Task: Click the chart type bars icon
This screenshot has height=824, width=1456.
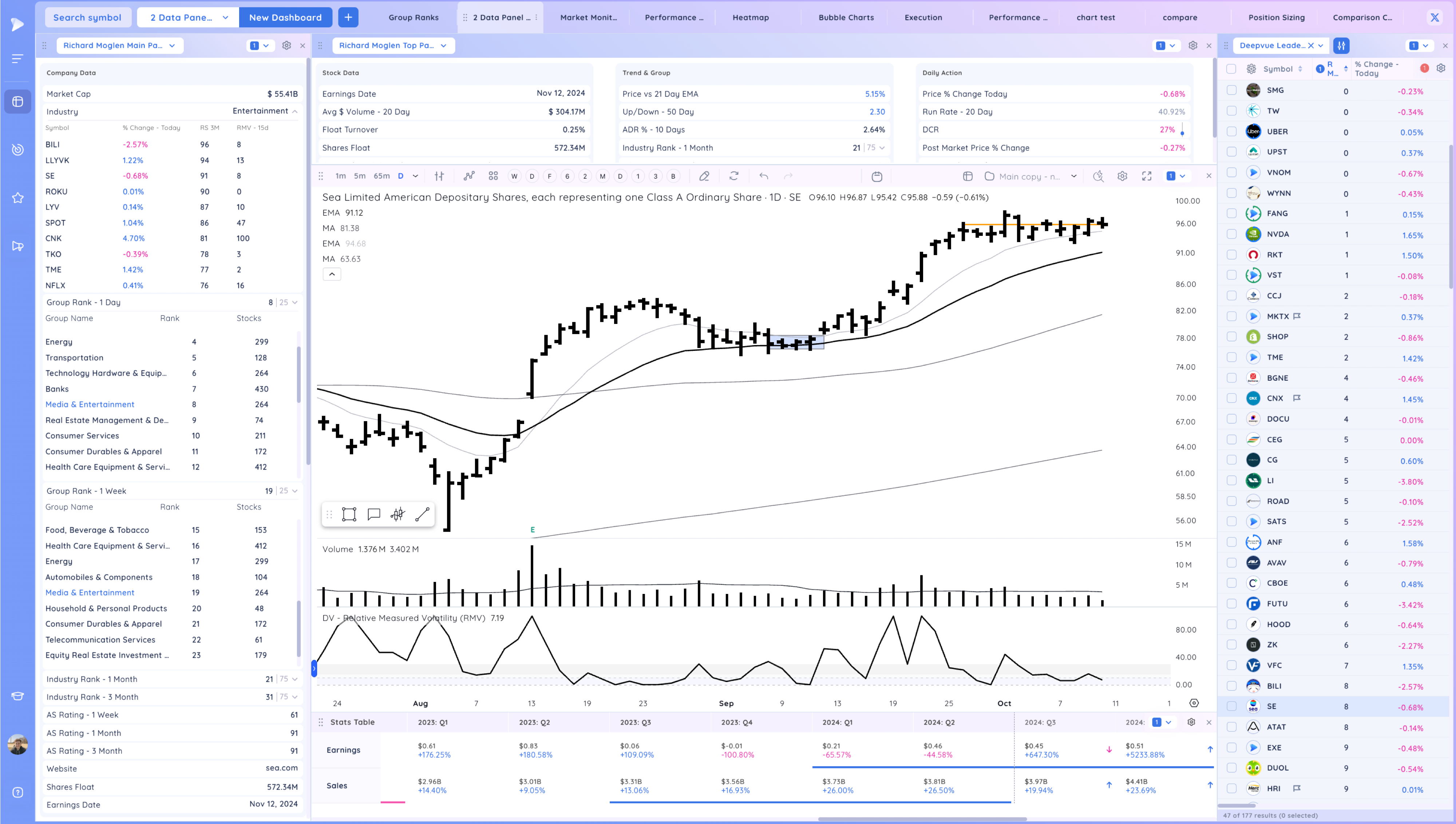Action: [x=439, y=176]
